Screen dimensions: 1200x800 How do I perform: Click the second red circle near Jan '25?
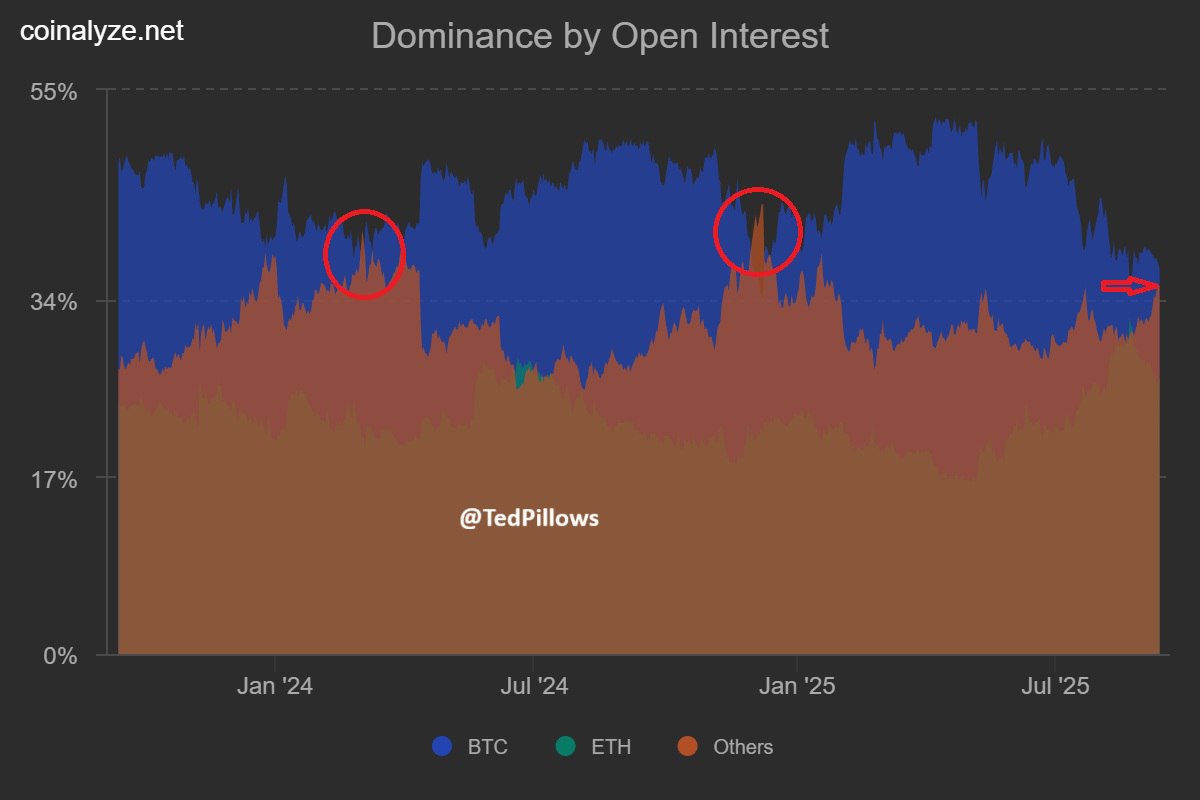pos(758,231)
